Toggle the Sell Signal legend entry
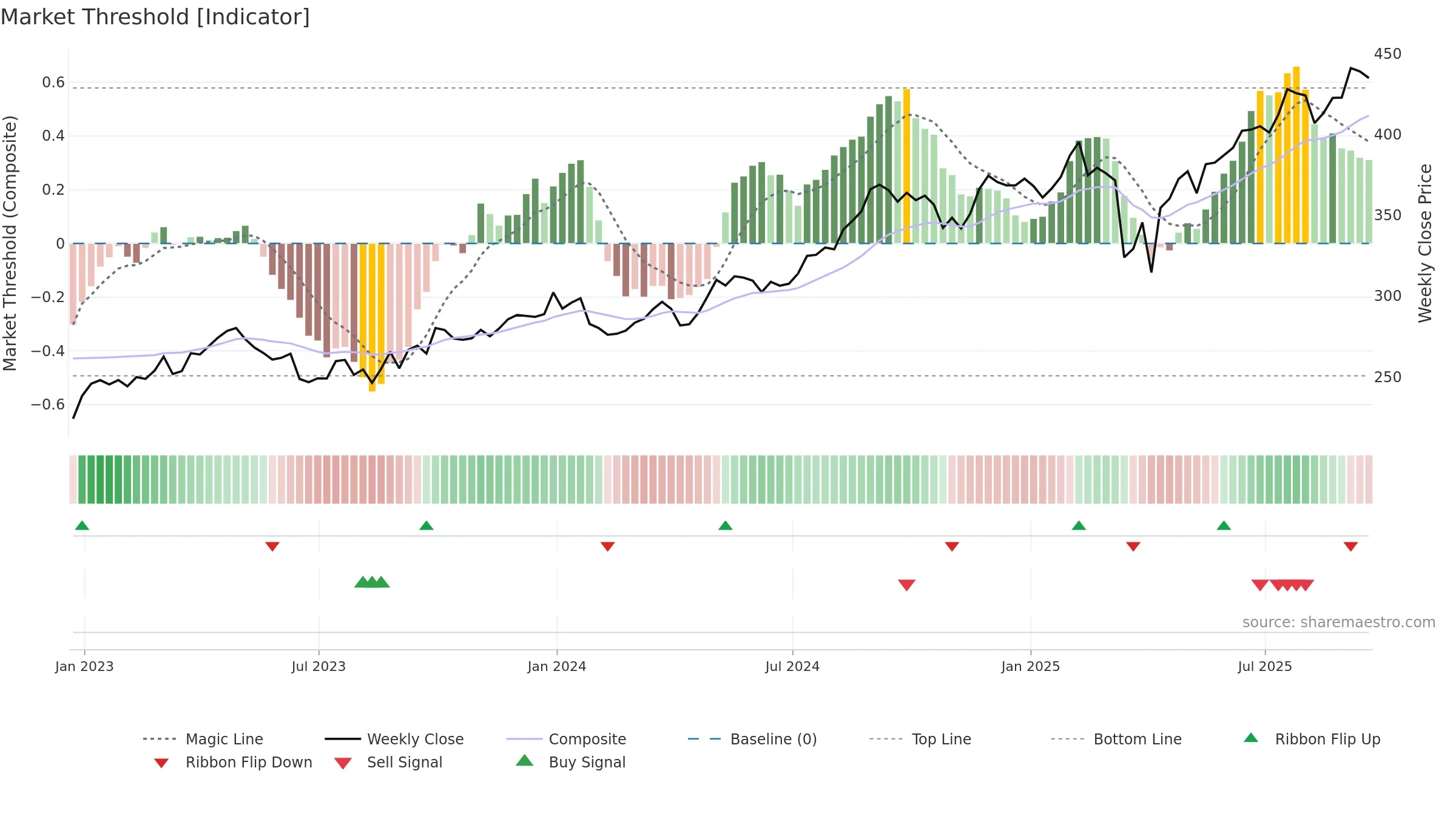Image resolution: width=1456 pixels, height=819 pixels. 388,762
